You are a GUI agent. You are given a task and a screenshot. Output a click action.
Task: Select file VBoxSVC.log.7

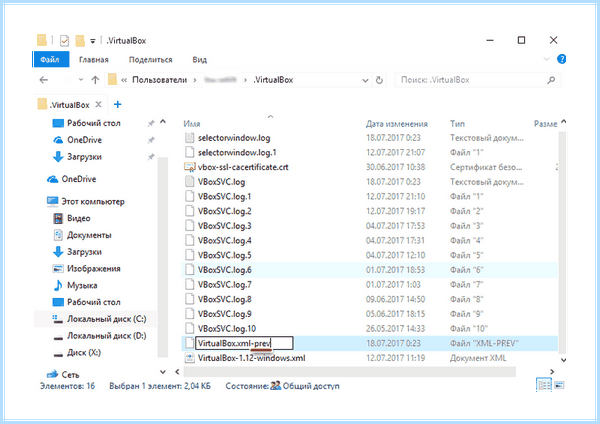[224, 284]
